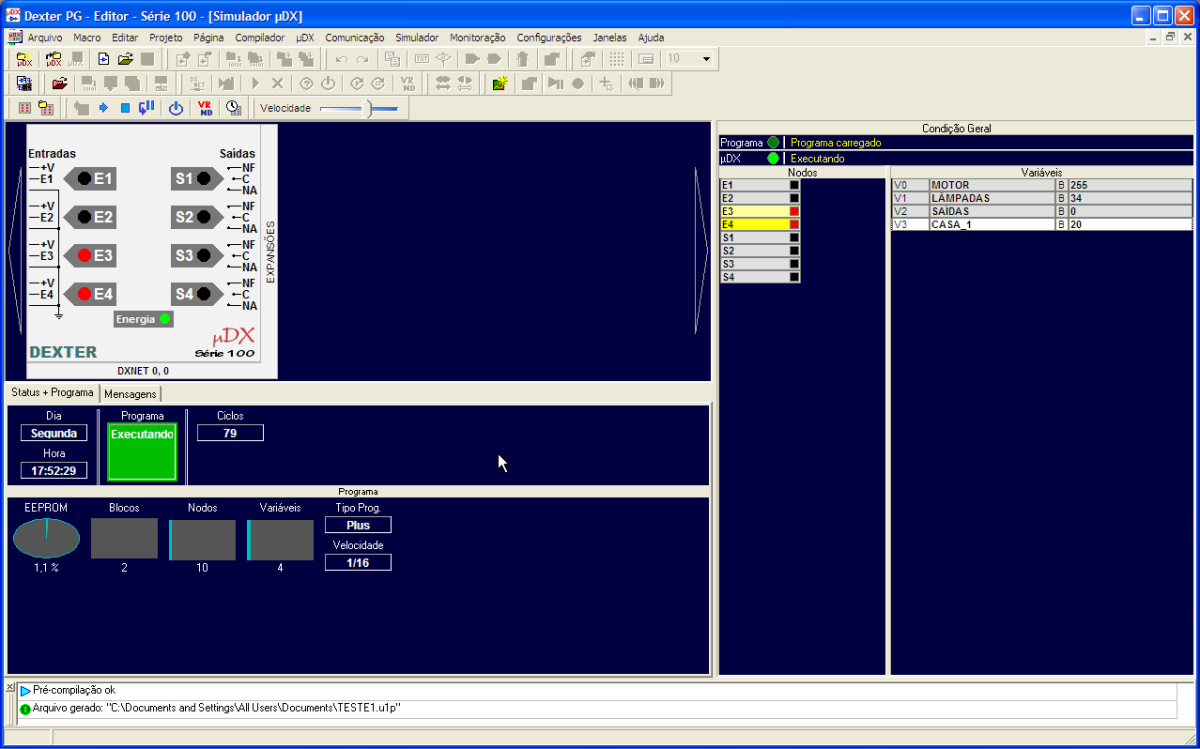Click the grayed redo arrow icon
This screenshot has width=1200, height=749.
[x=362, y=59]
